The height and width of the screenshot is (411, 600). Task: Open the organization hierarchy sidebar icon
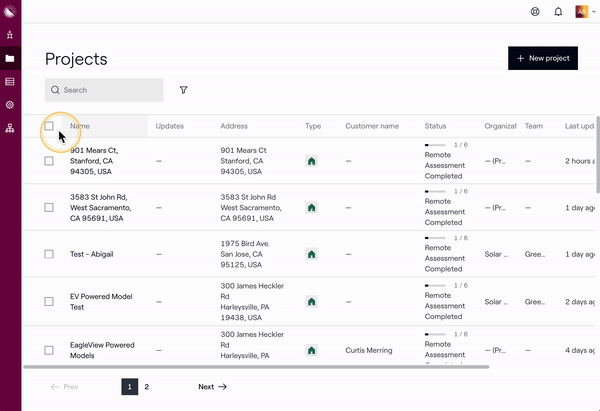(10, 128)
